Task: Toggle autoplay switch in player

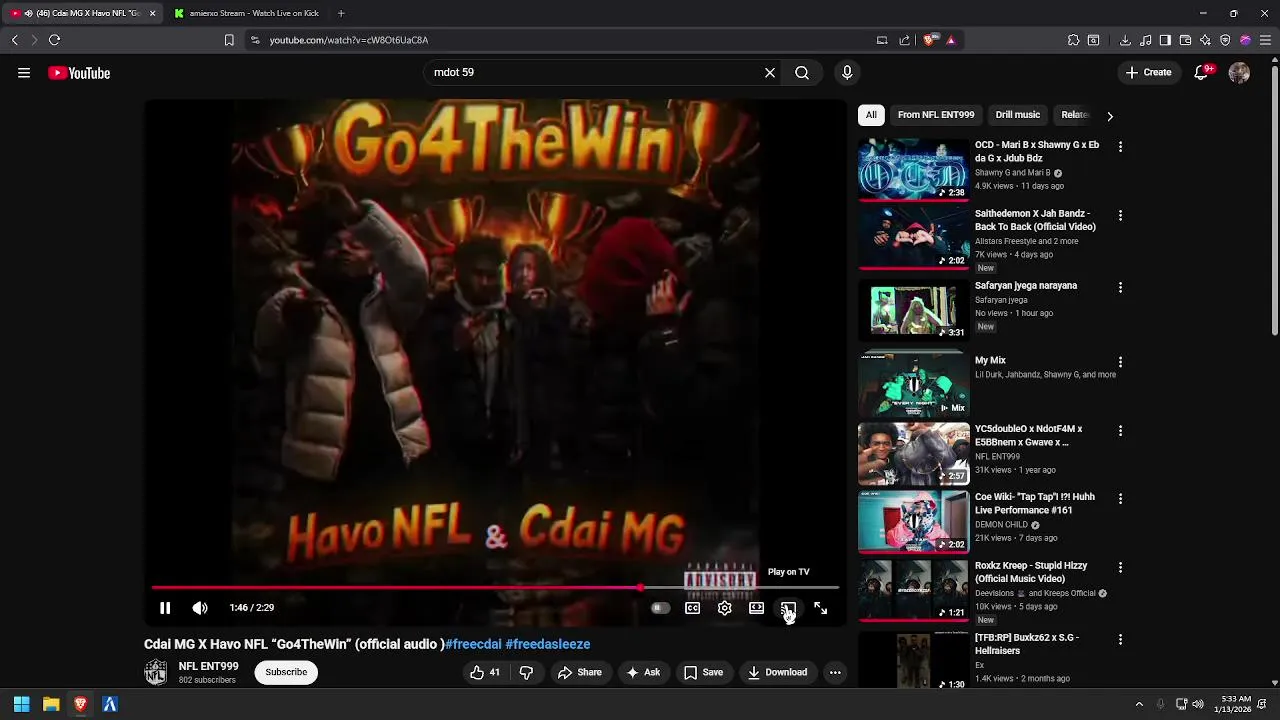Action: [660, 608]
